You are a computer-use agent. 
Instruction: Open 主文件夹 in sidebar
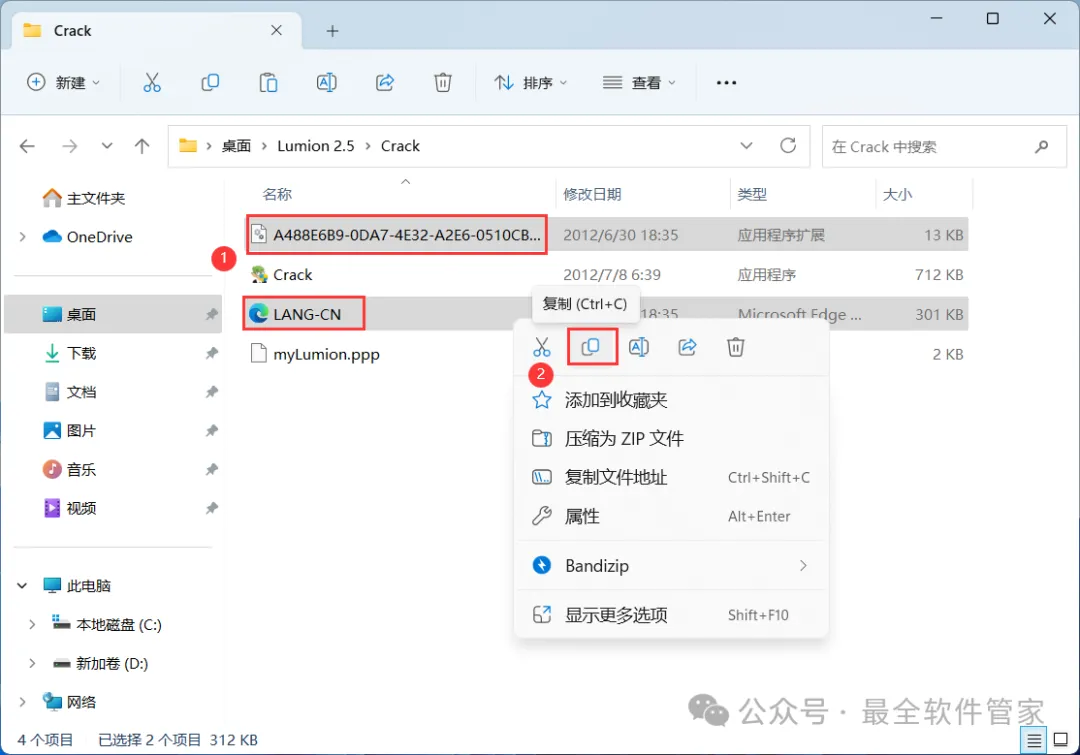83,198
